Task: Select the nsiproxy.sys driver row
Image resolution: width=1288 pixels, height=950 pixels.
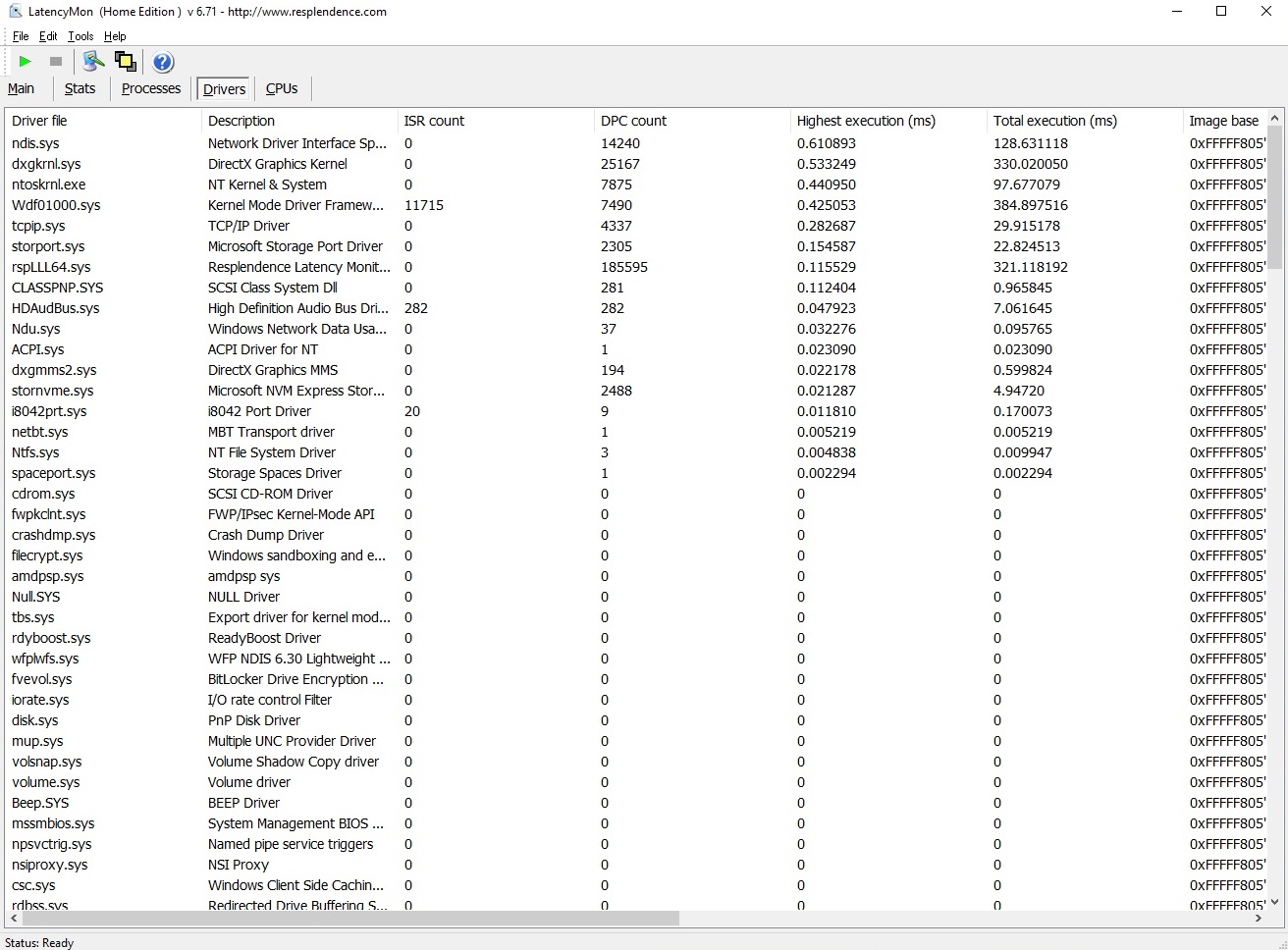Action: [x=636, y=865]
